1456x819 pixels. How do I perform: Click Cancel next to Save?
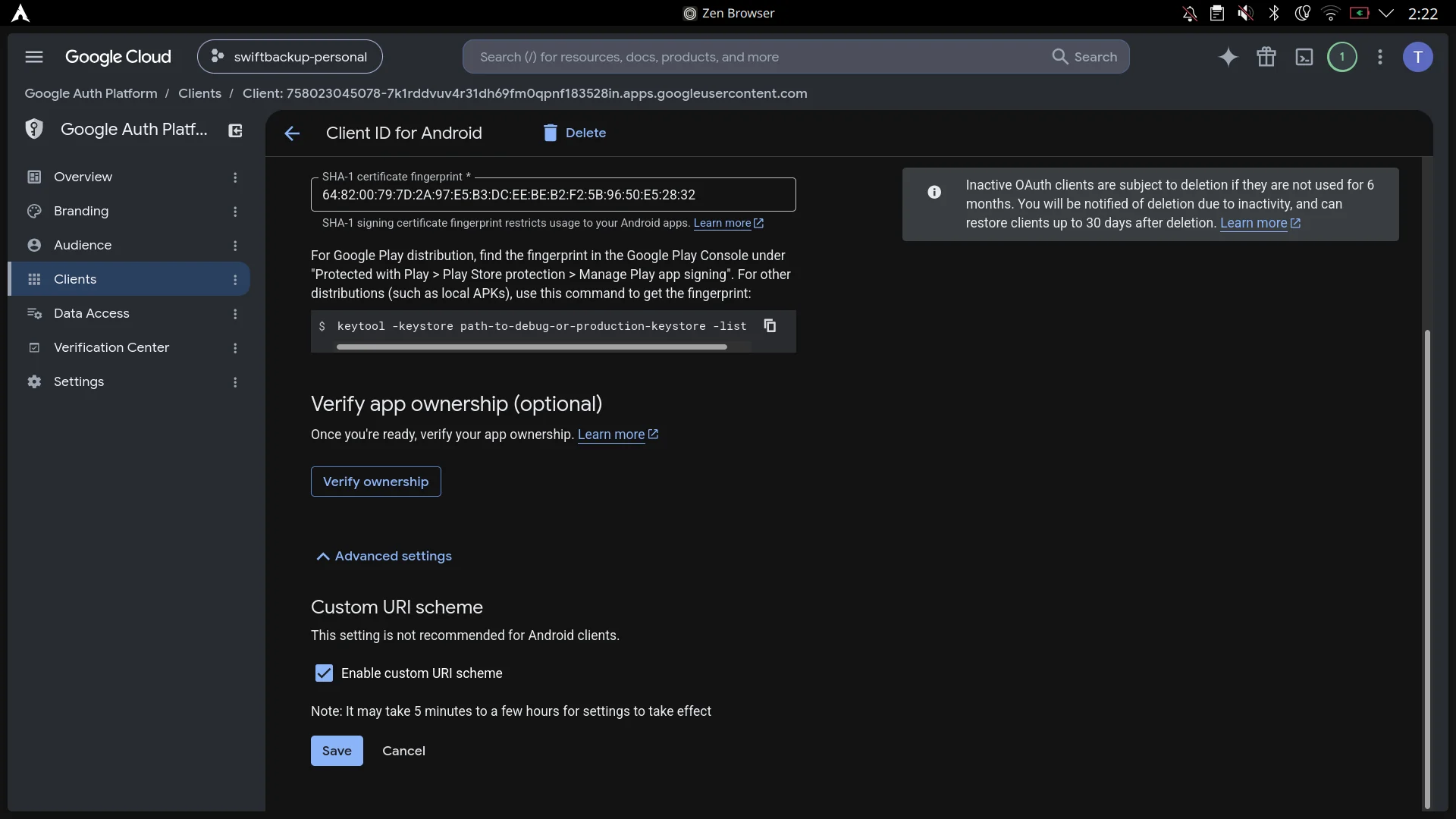tap(403, 751)
